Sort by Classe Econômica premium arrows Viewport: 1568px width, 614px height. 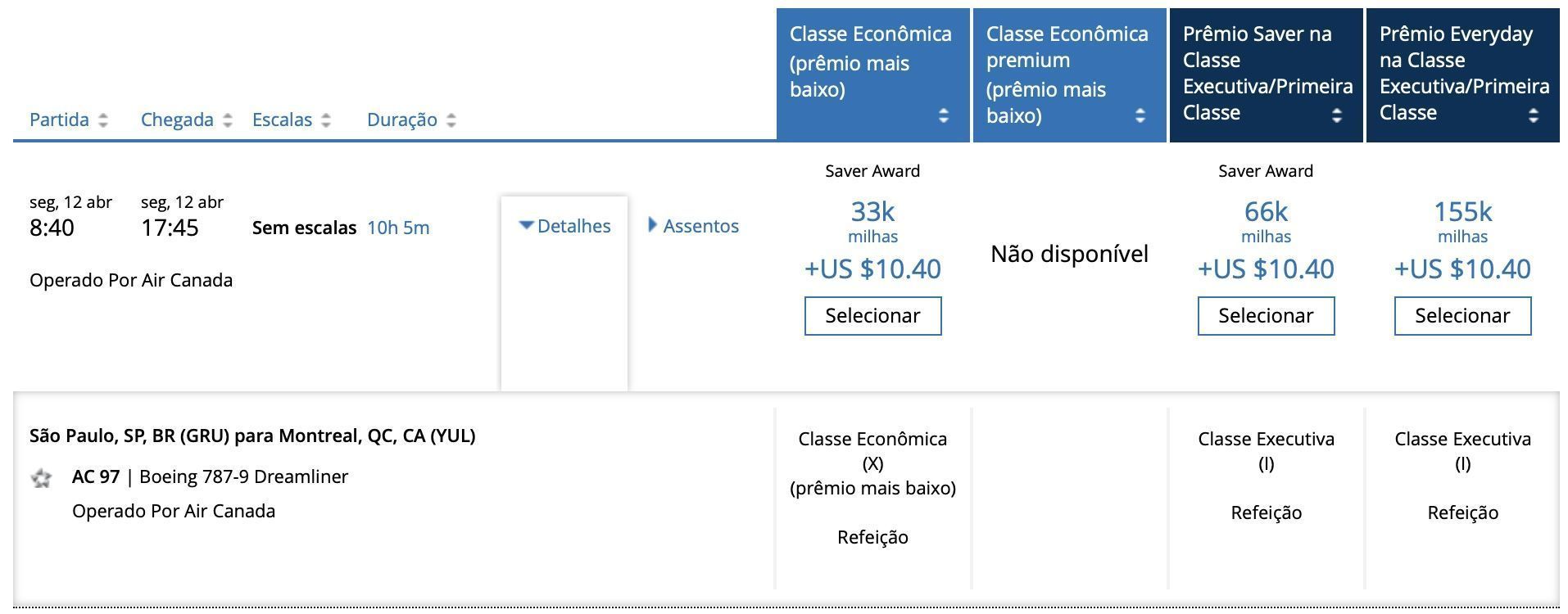pos(1140,115)
